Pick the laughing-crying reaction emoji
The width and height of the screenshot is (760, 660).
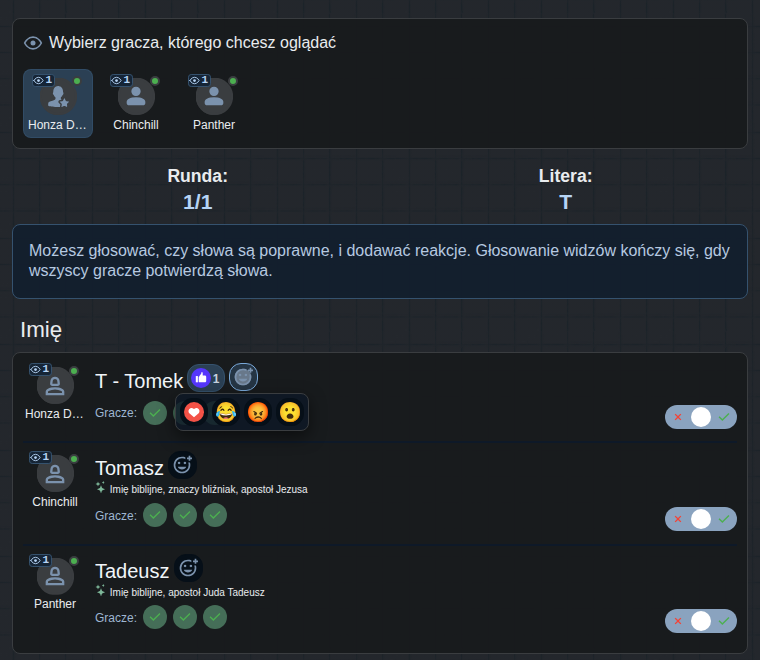click(226, 412)
